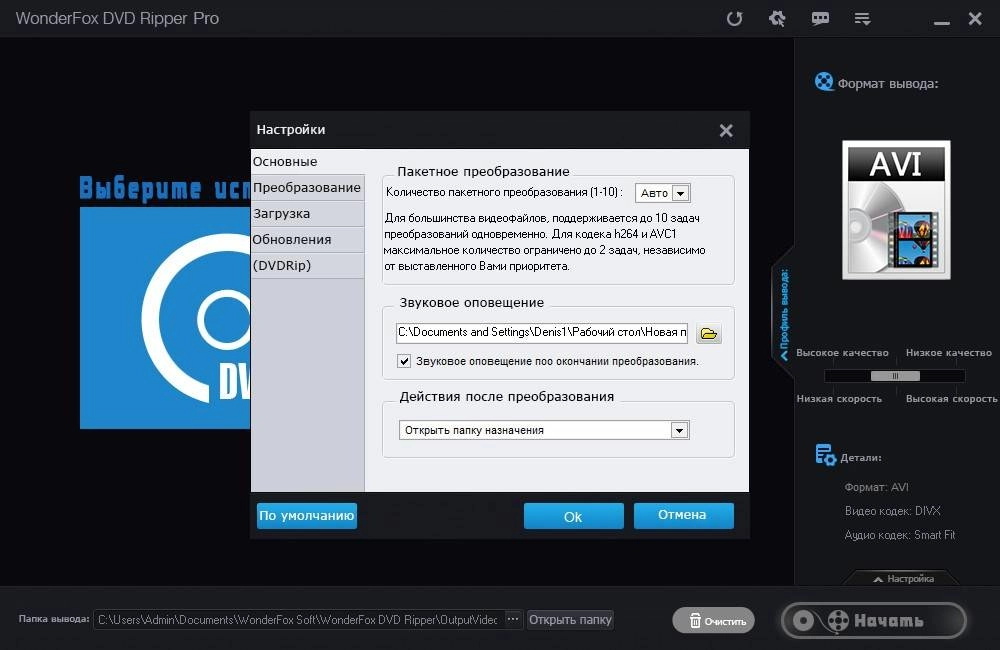Open settings via the gear icon

777,18
